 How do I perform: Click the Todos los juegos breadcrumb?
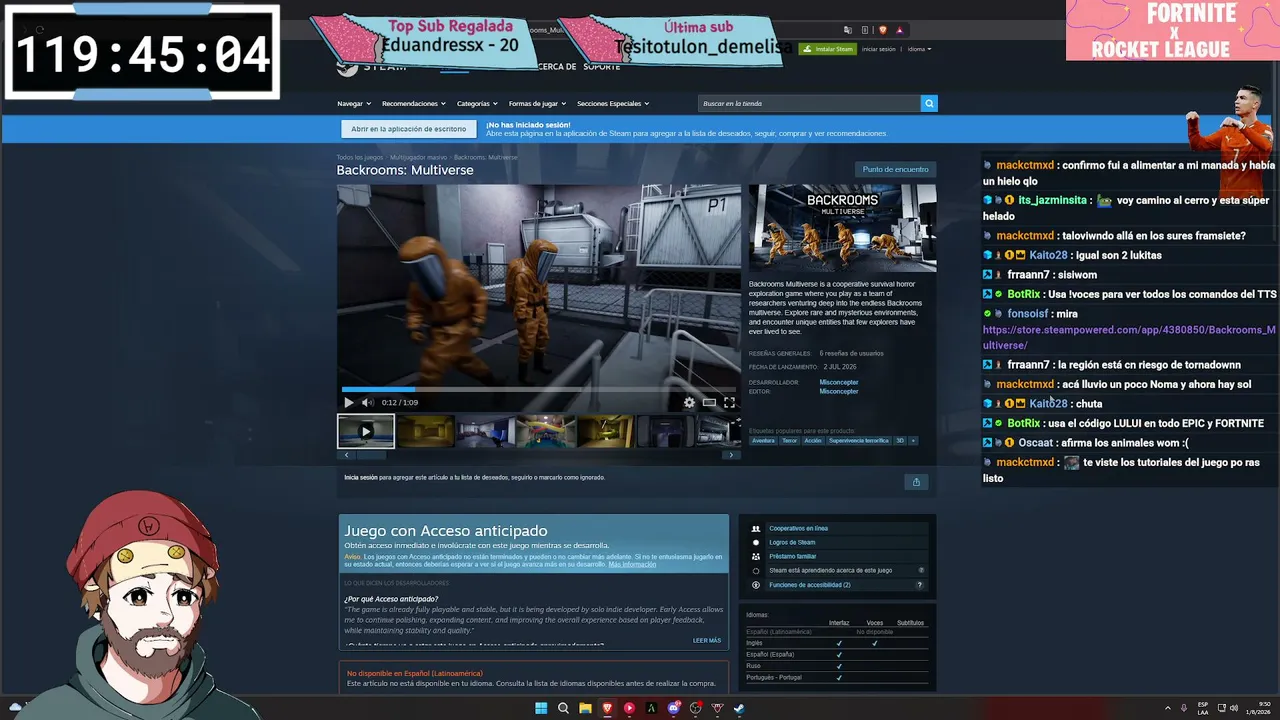tap(360, 157)
